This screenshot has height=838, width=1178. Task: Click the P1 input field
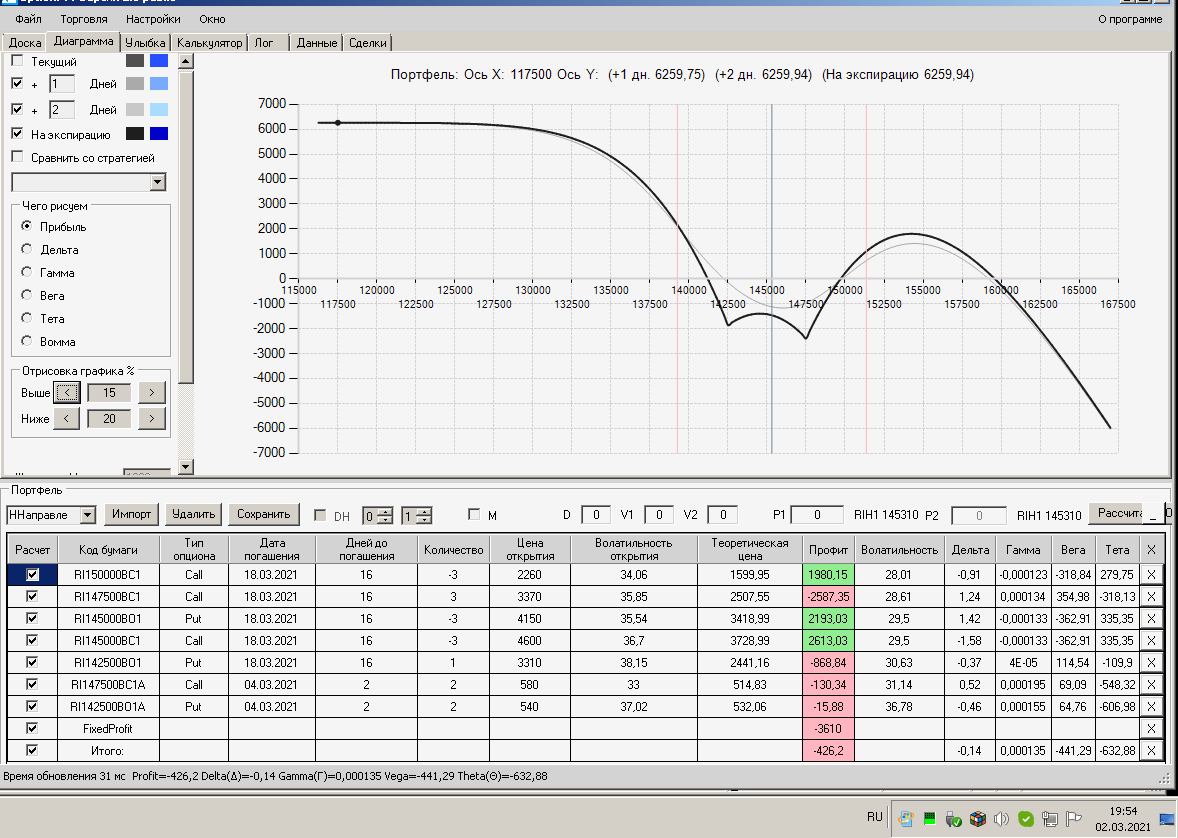[x=817, y=515]
